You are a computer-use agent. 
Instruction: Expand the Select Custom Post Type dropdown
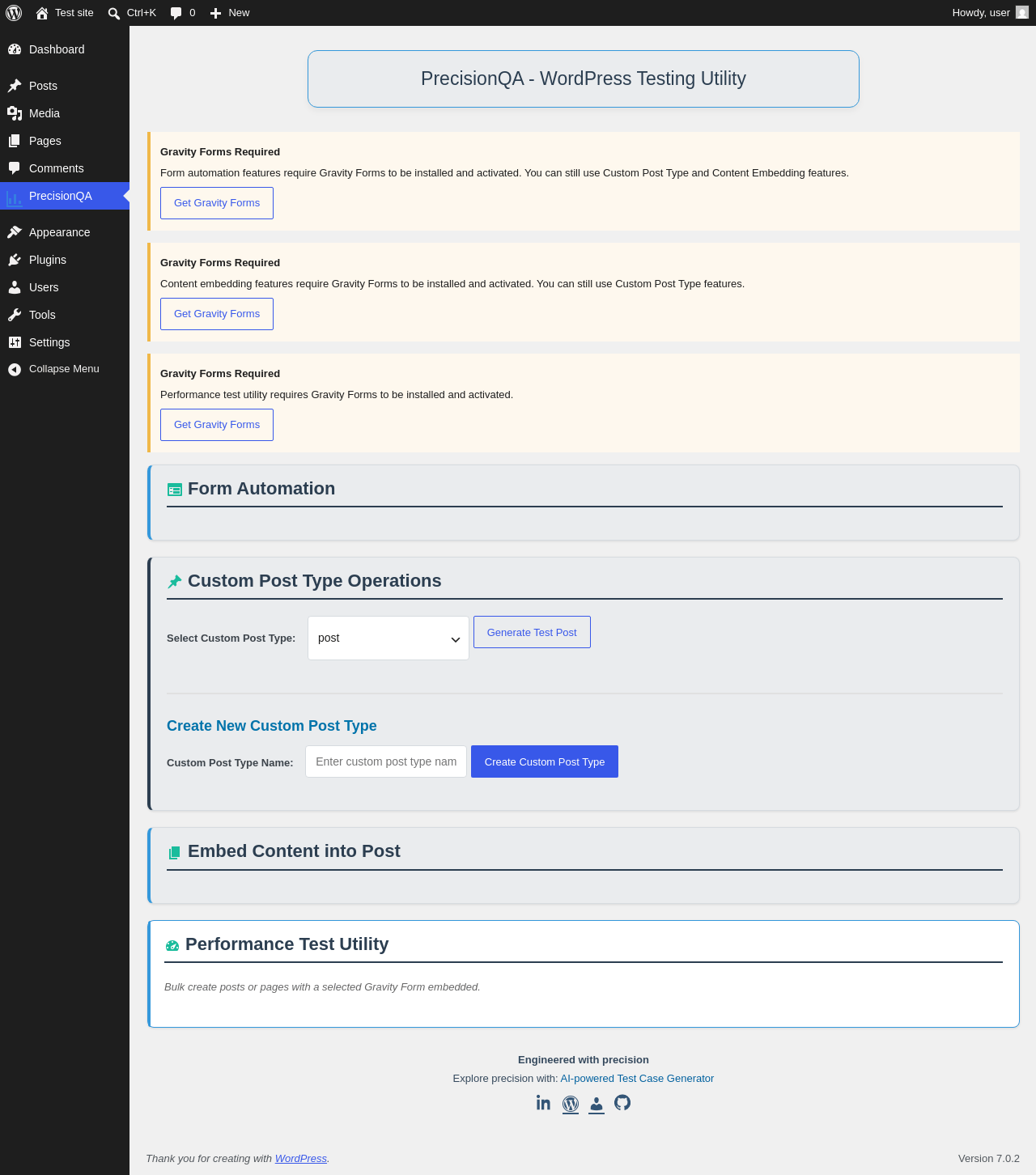388,638
